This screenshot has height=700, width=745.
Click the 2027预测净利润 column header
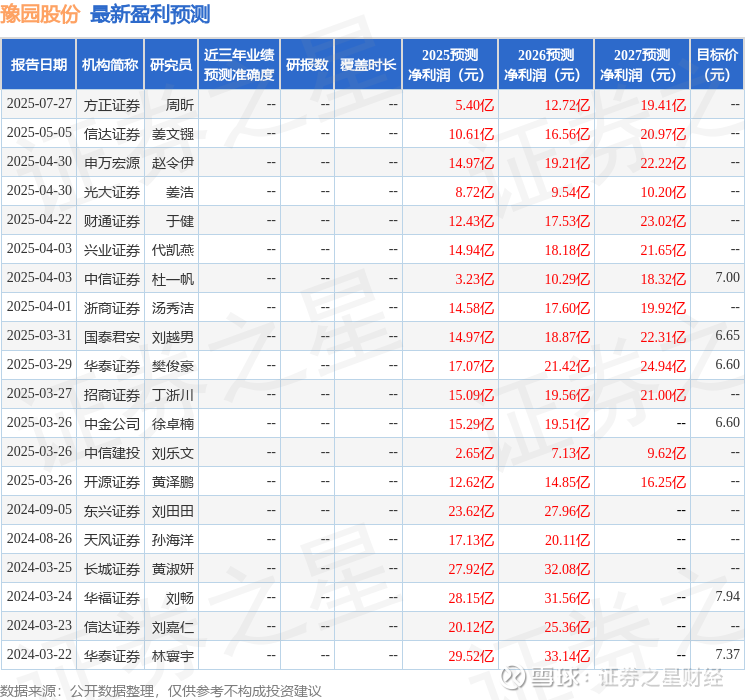(x=642, y=65)
